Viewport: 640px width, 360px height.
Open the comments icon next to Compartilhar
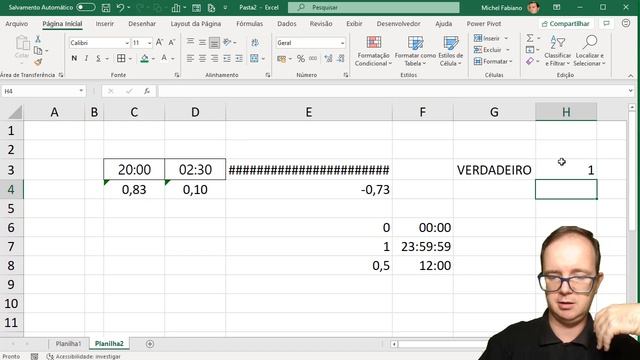pos(607,24)
